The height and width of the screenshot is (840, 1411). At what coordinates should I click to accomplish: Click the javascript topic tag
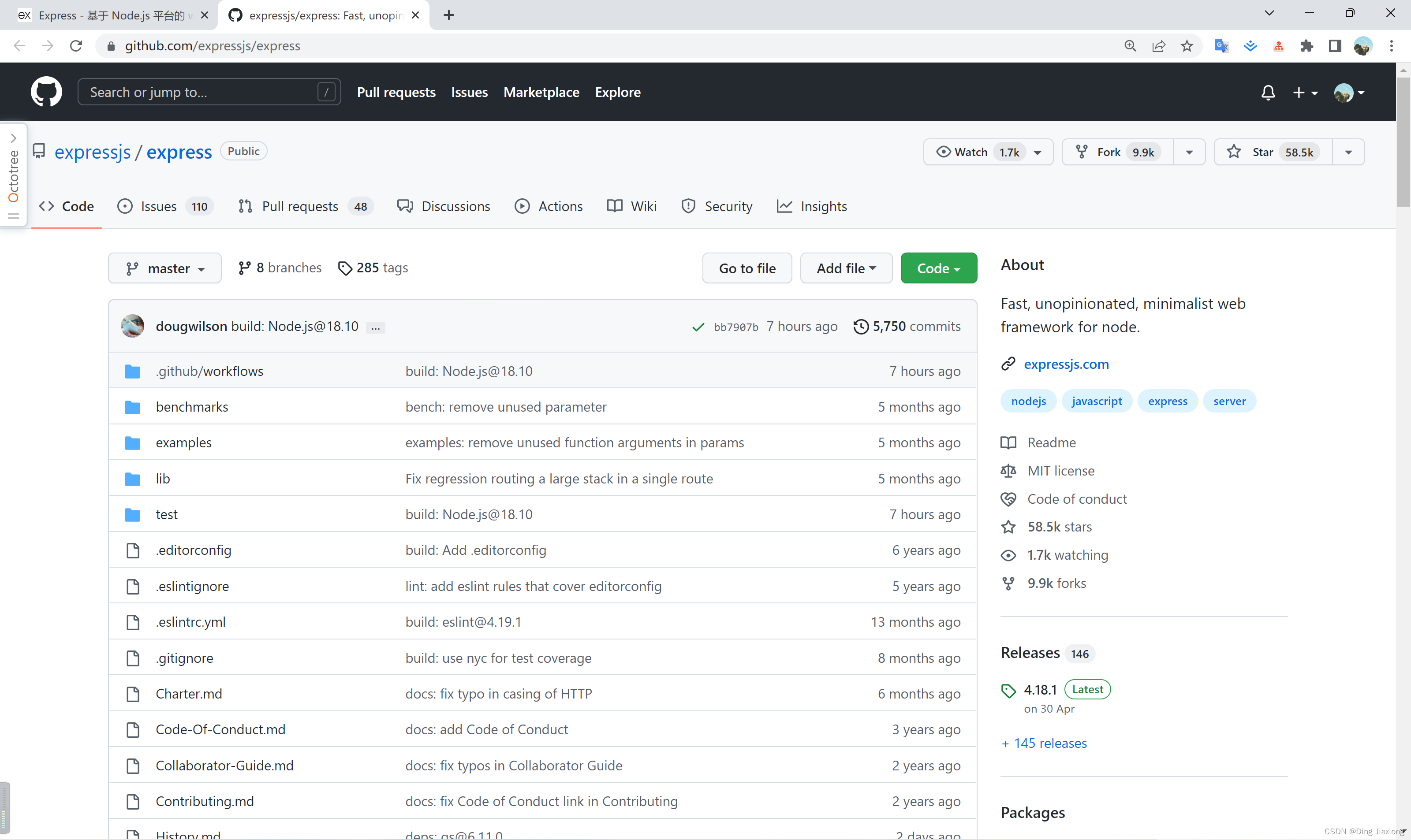[x=1097, y=401]
